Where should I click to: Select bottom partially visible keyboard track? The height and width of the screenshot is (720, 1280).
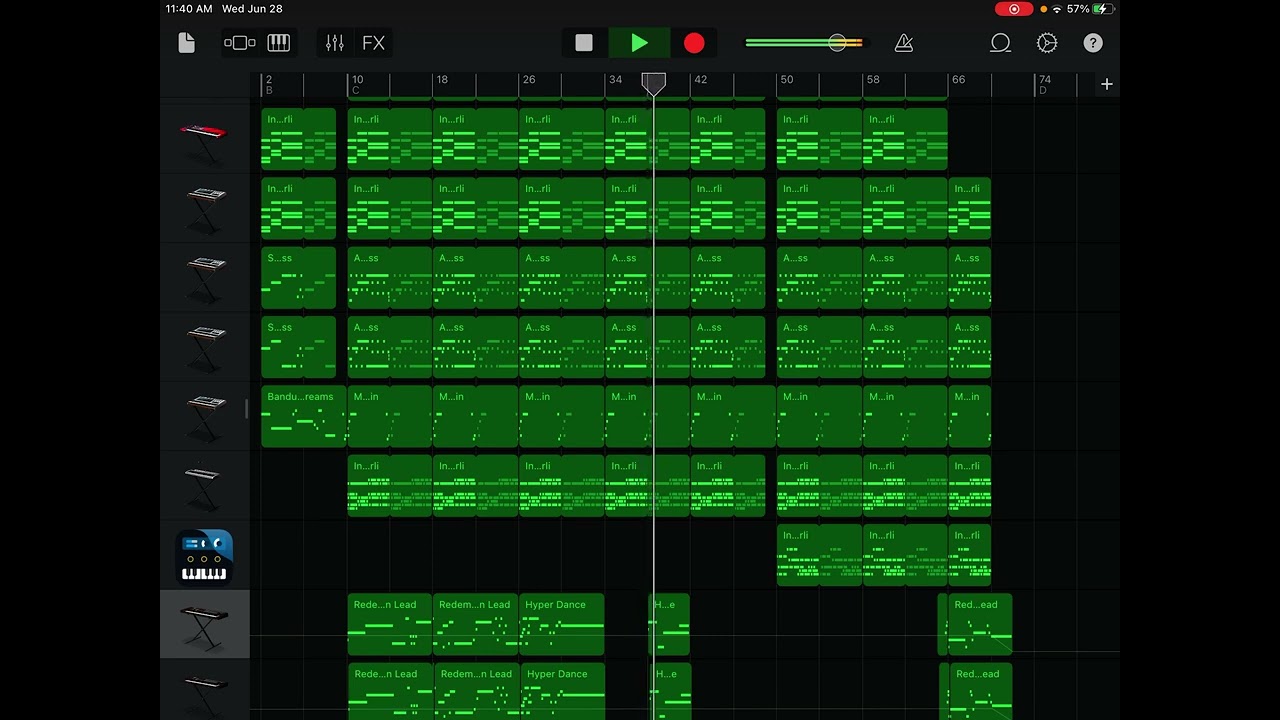(204, 690)
